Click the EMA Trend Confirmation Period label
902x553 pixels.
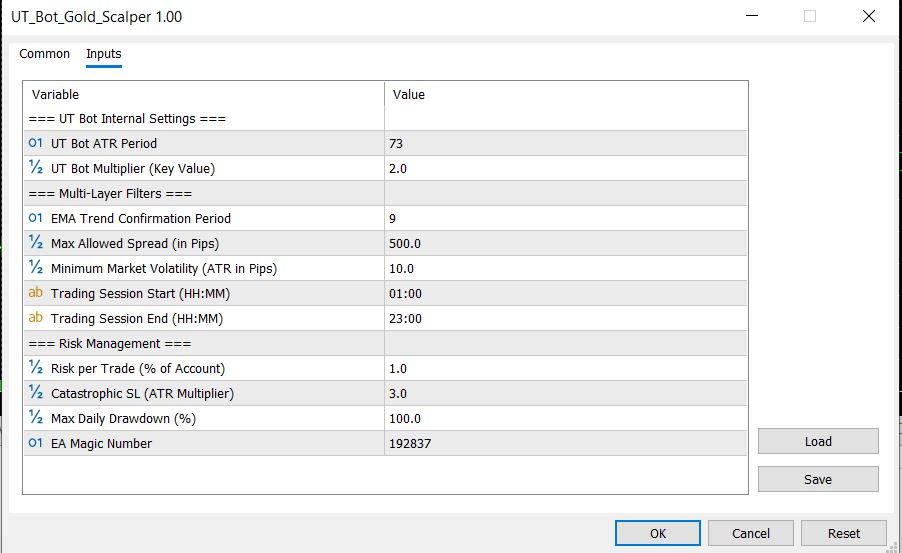point(141,219)
